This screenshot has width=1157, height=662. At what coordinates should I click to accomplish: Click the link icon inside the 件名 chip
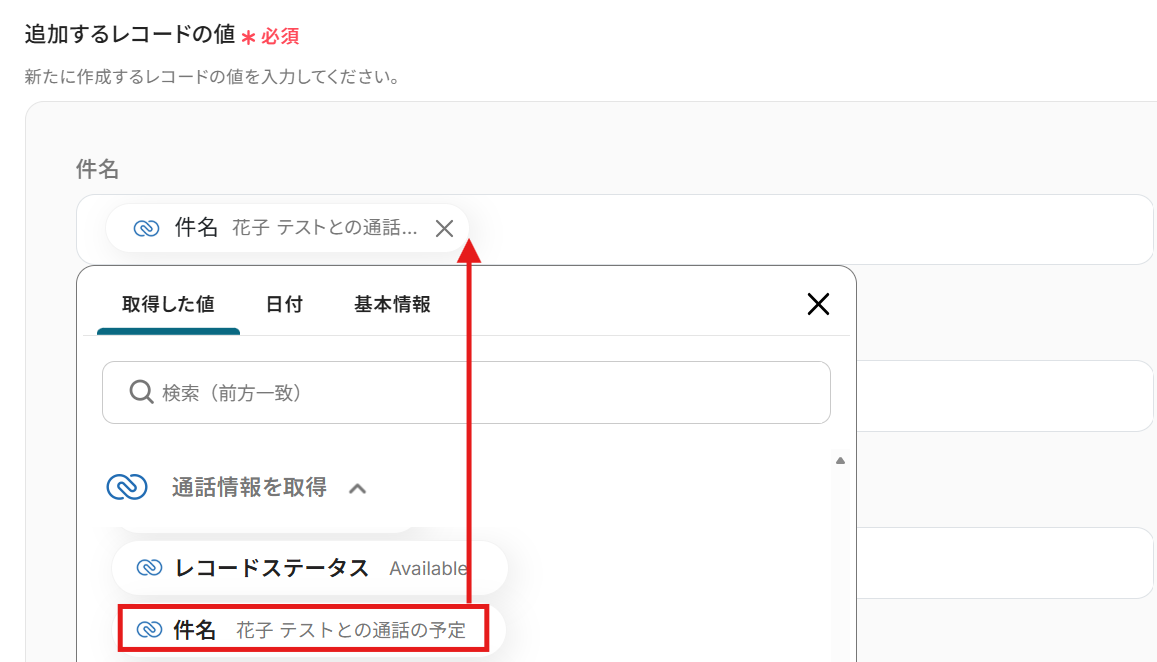coord(146,228)
